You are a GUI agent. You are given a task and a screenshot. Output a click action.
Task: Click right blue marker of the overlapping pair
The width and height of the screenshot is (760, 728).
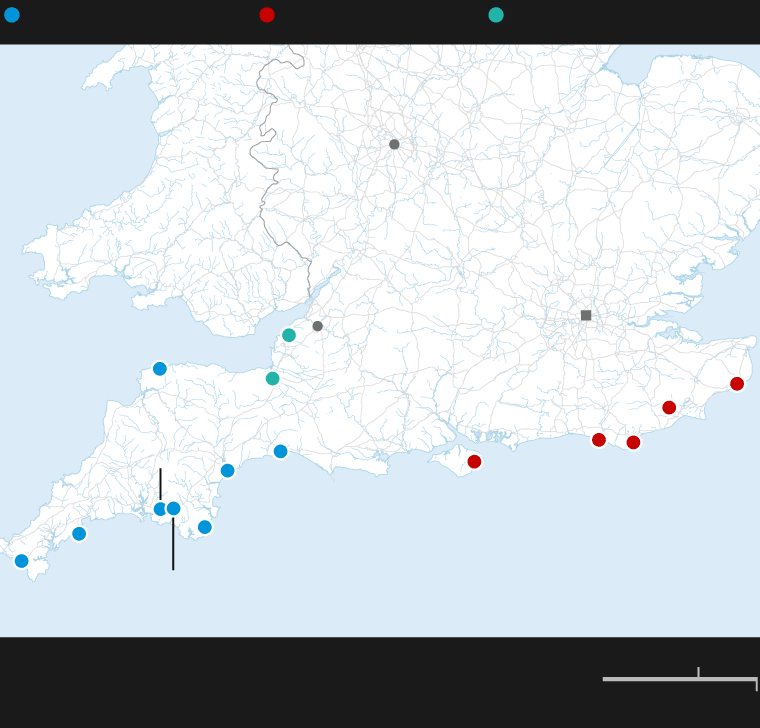click(x=174, y=508)
